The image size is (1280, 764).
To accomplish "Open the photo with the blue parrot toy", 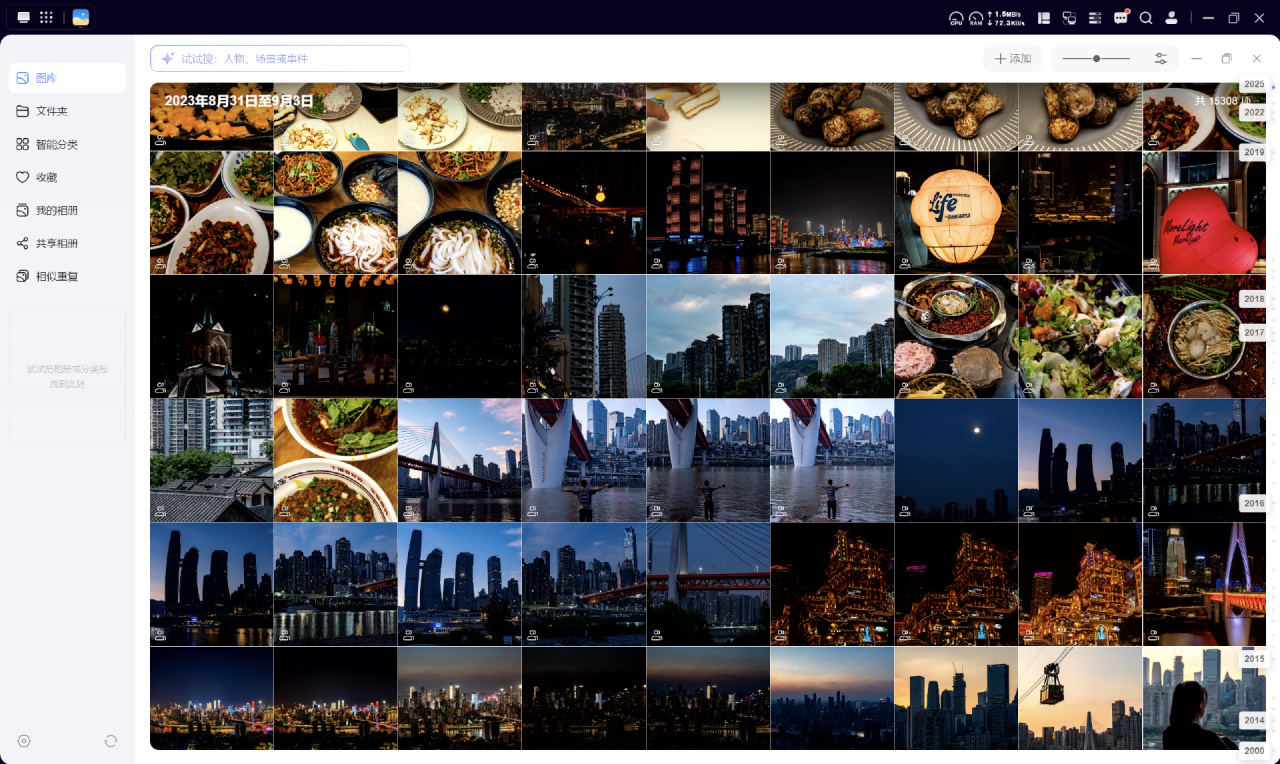I will [335, 116].
